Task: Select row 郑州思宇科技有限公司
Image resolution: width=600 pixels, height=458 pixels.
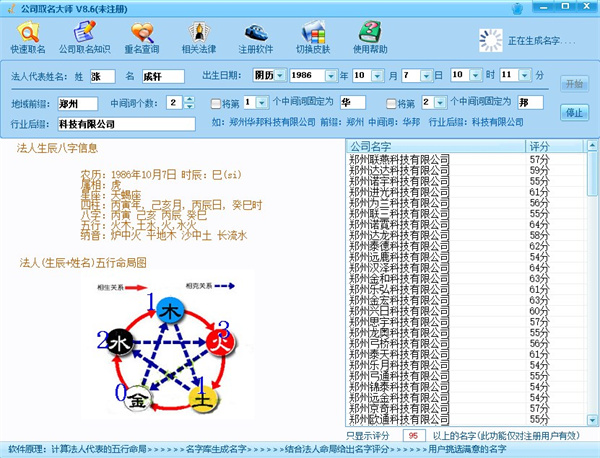Action: pos(466,322)
